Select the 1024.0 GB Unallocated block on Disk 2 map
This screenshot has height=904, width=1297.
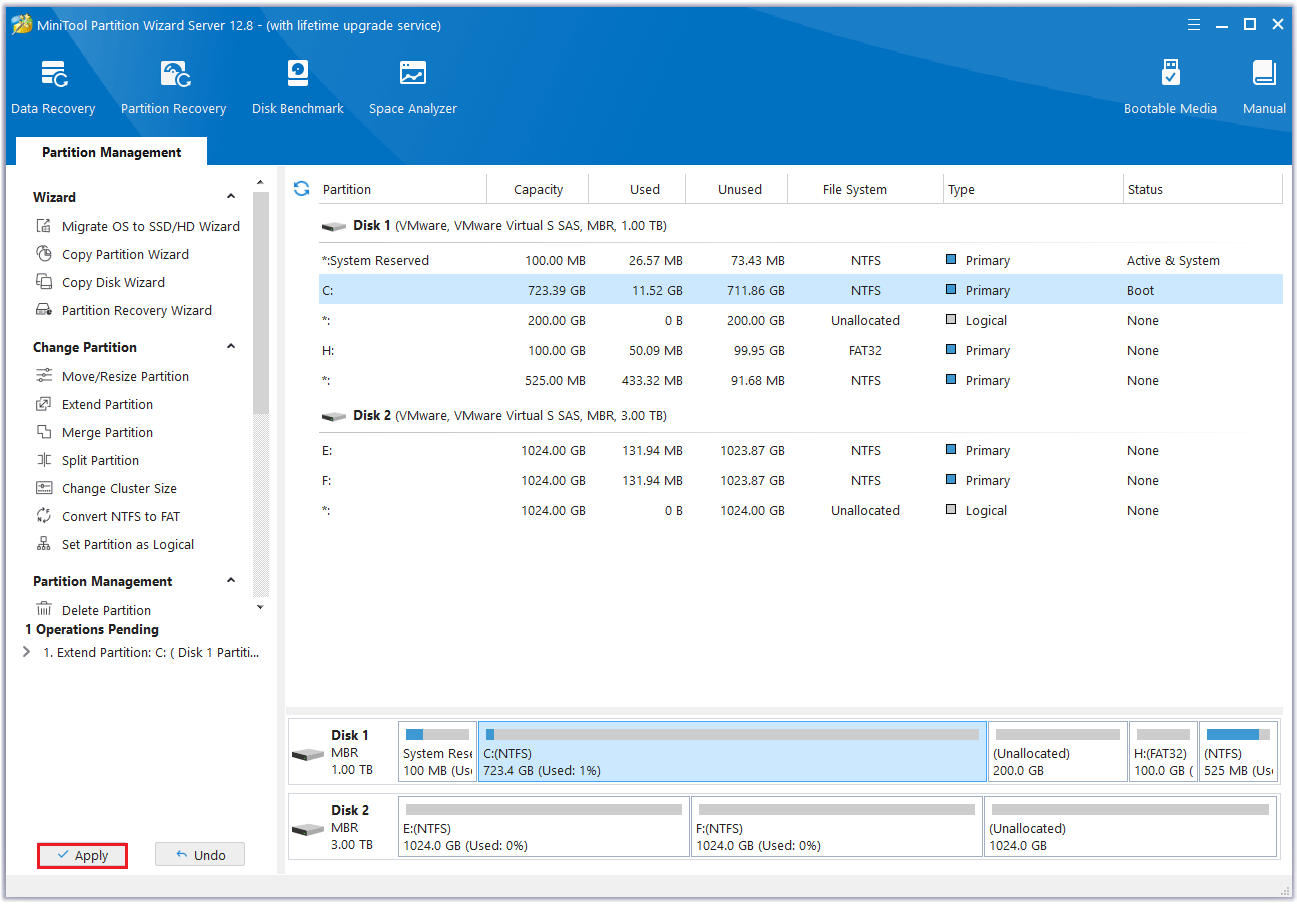[1131, 827]
